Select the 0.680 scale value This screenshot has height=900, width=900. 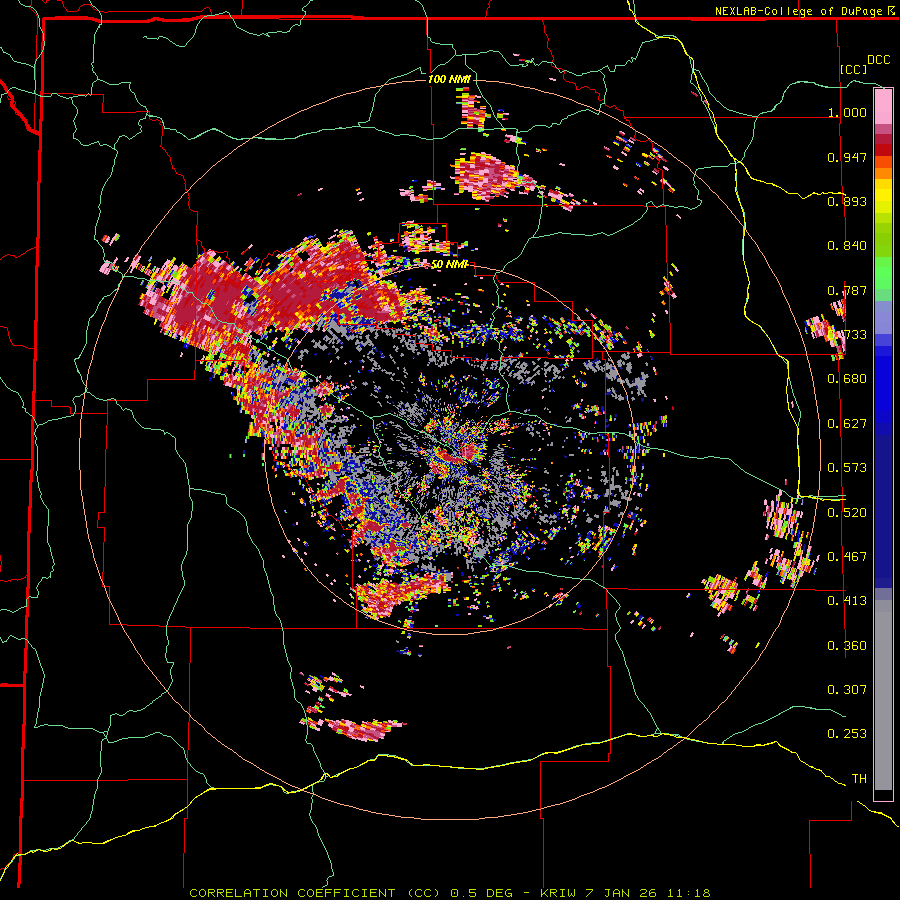[x=847, y=379]
